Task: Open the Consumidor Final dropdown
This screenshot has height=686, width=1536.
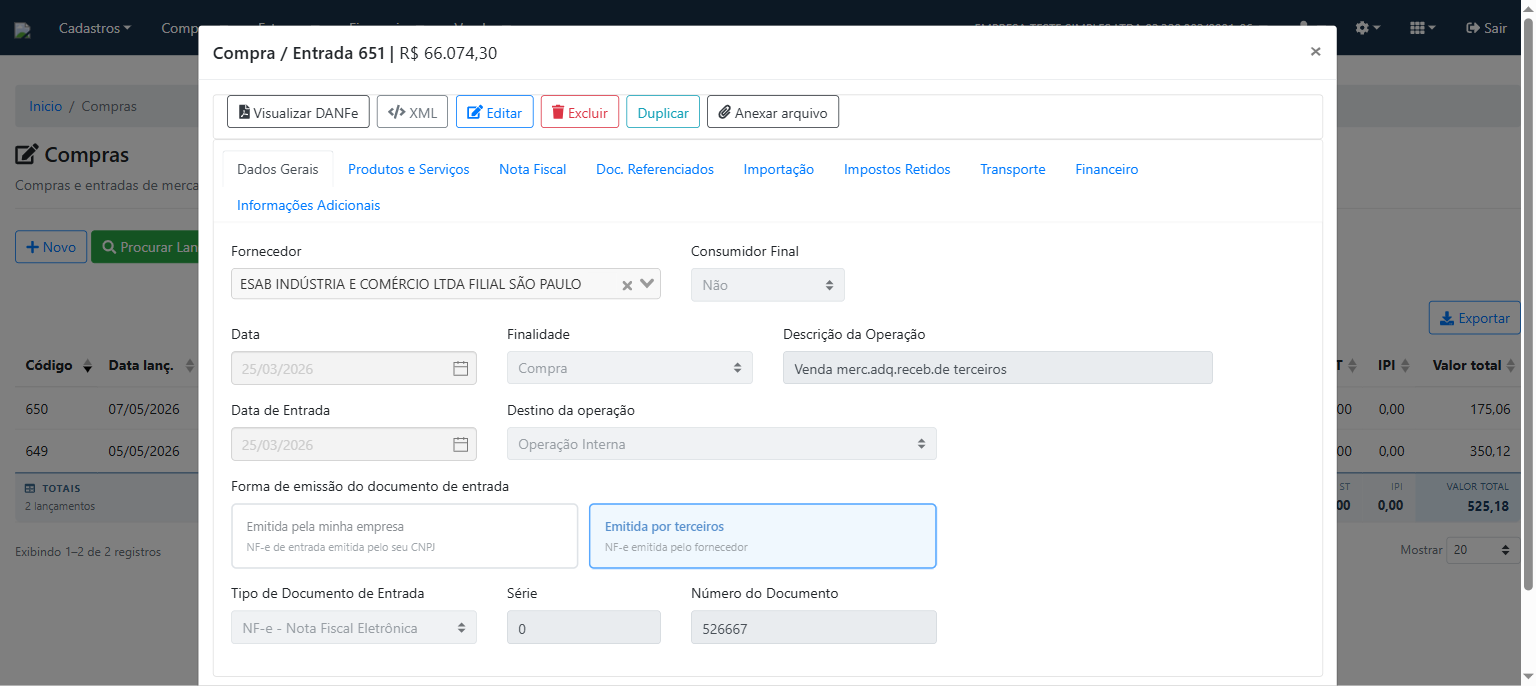Action: click(767, 285)
